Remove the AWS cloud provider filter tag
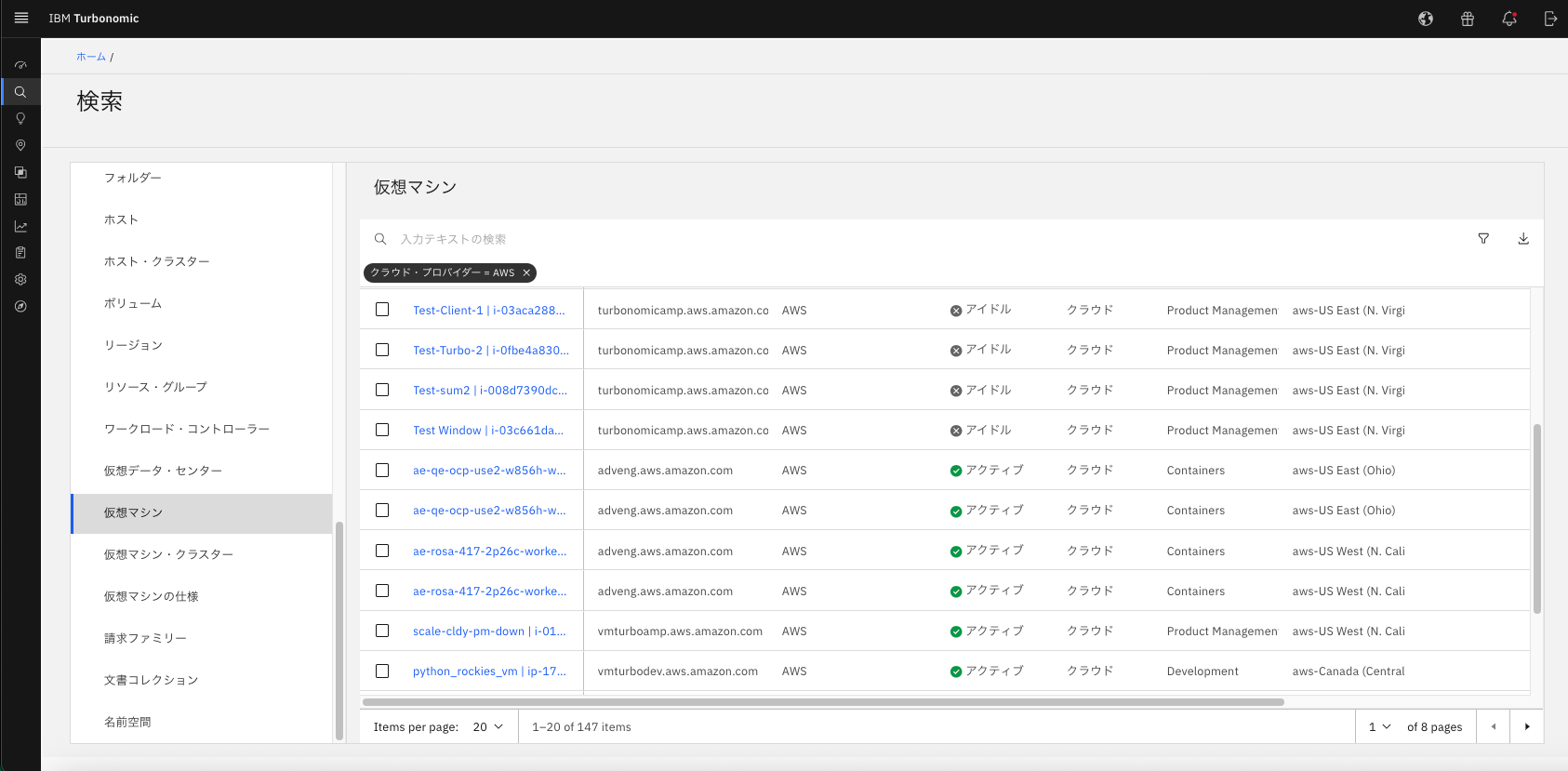1568x771 pixels. (526, 273)
